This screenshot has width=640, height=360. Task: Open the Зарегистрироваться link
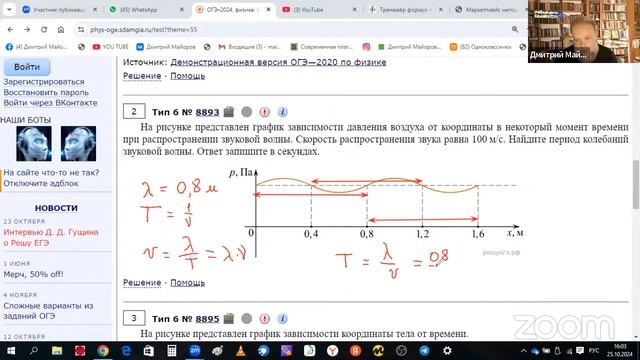[44, 82]
